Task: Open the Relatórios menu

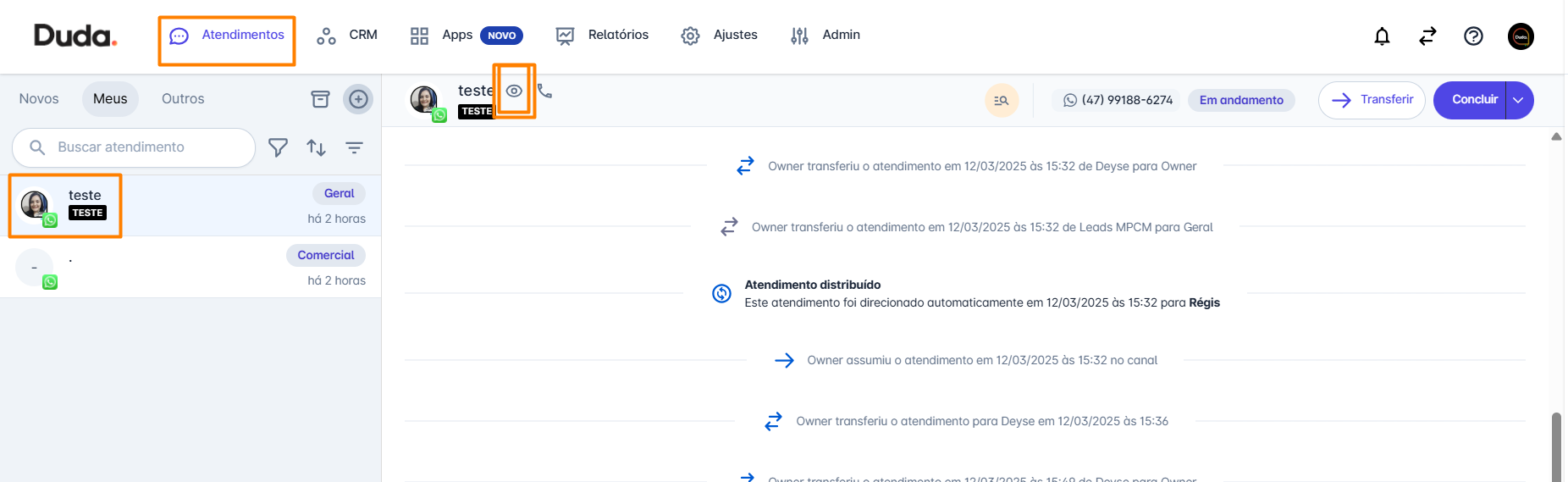Action: 602,36
